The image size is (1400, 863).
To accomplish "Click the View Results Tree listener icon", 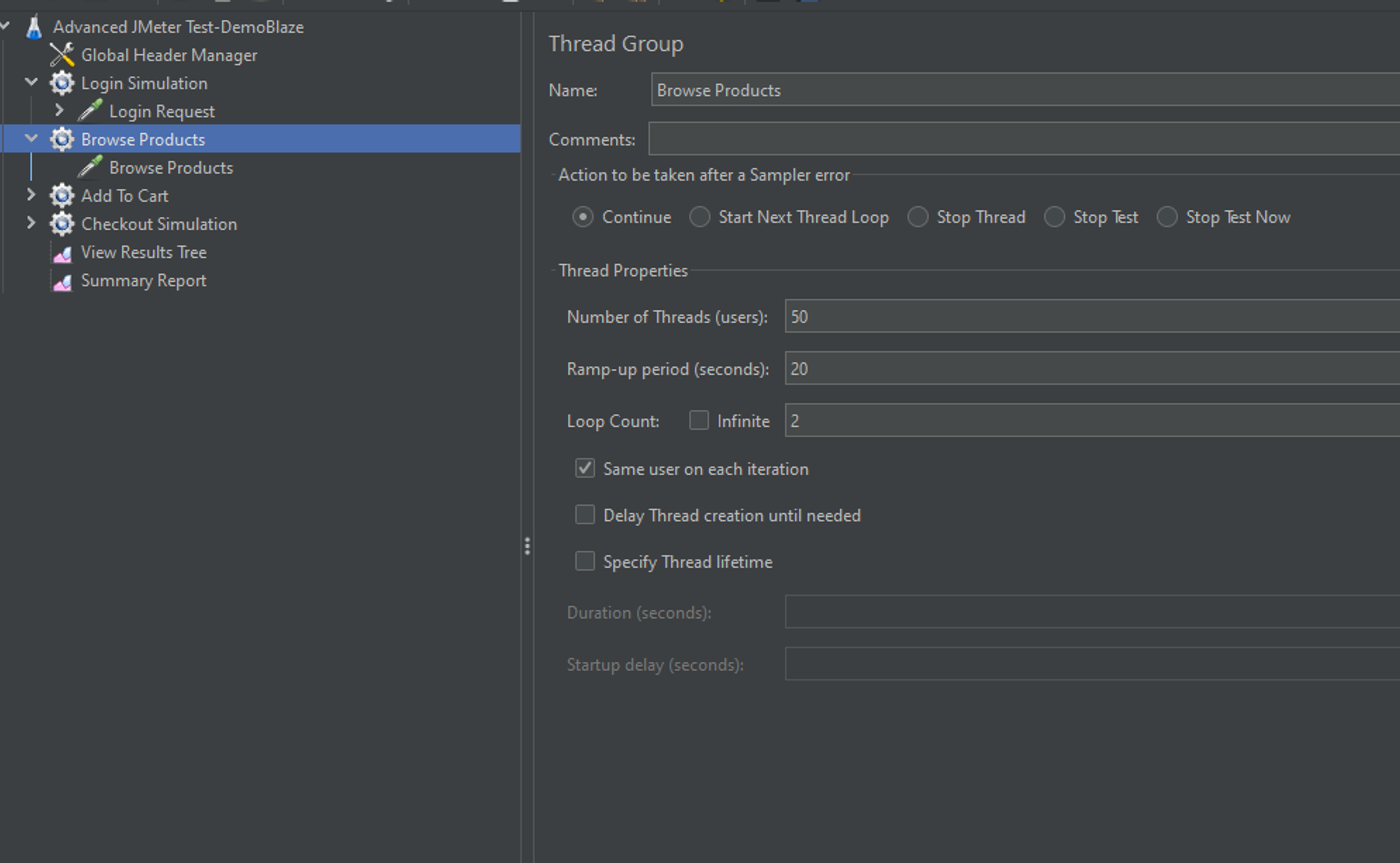I will tap(62, 253).
